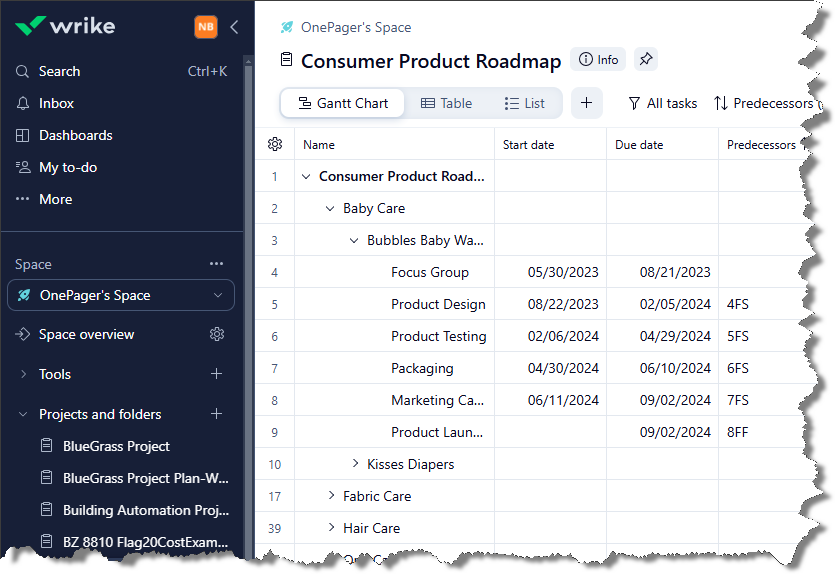
Task: Collapse the sidebar with the left chevron
Action: (234, 27)
